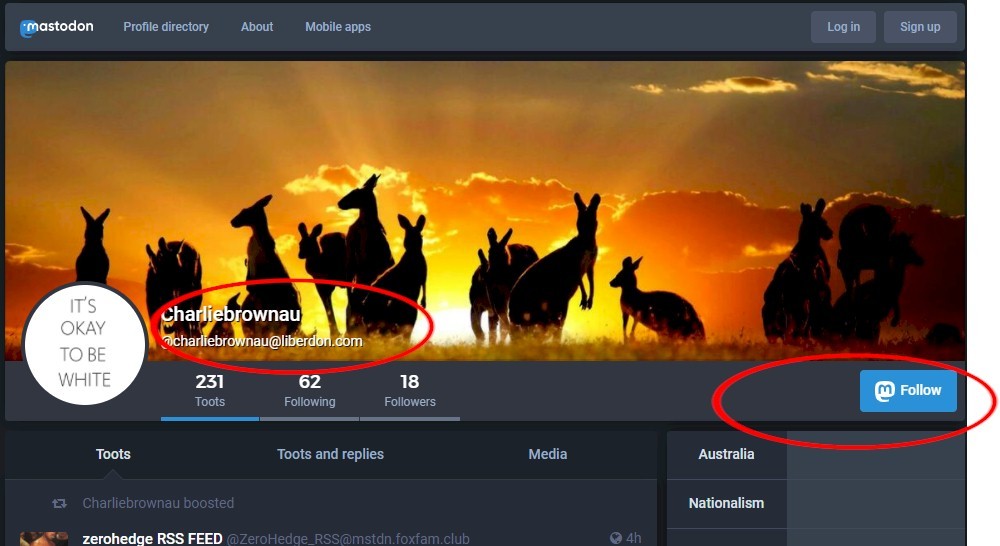The image size is (1000, 546).
Task: Open the Australia featured hashtag
Action: coord(726,454)
